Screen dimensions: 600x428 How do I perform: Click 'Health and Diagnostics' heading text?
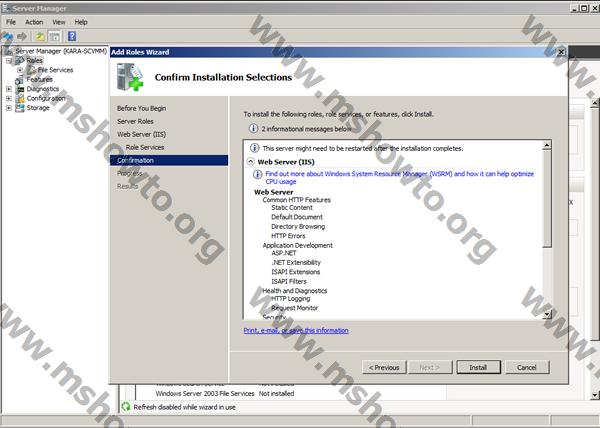pos(295,291)
